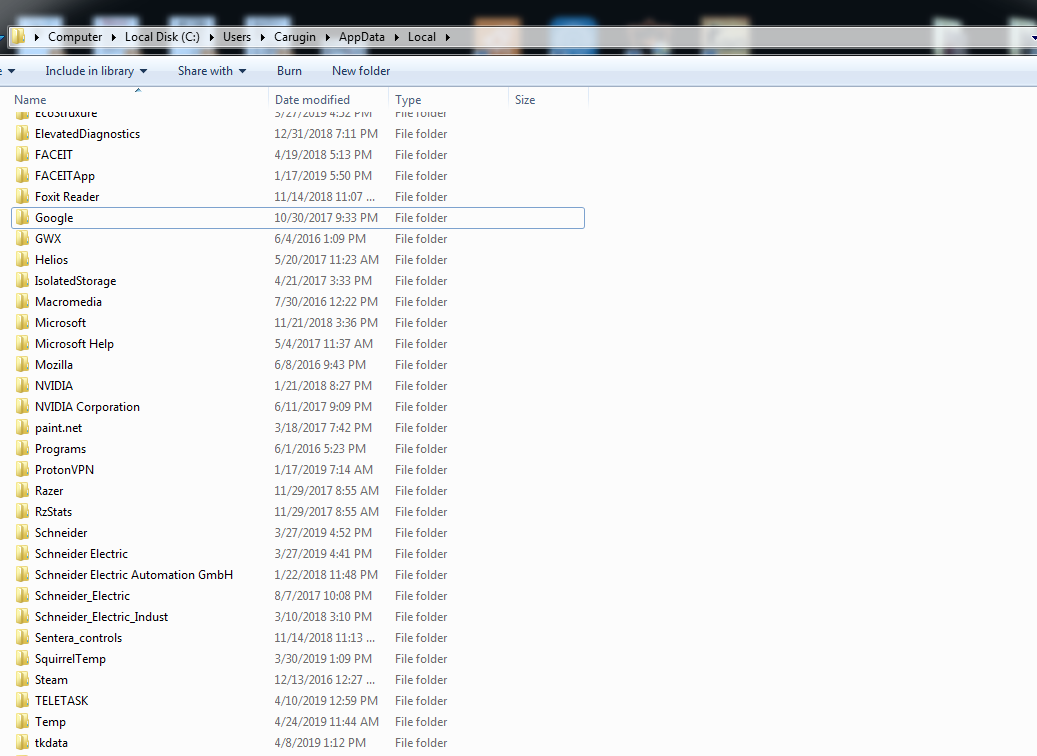This screenshot has width=1037, height=756.
Task: Click the Burn toolbar button
Action: [289, 71]
